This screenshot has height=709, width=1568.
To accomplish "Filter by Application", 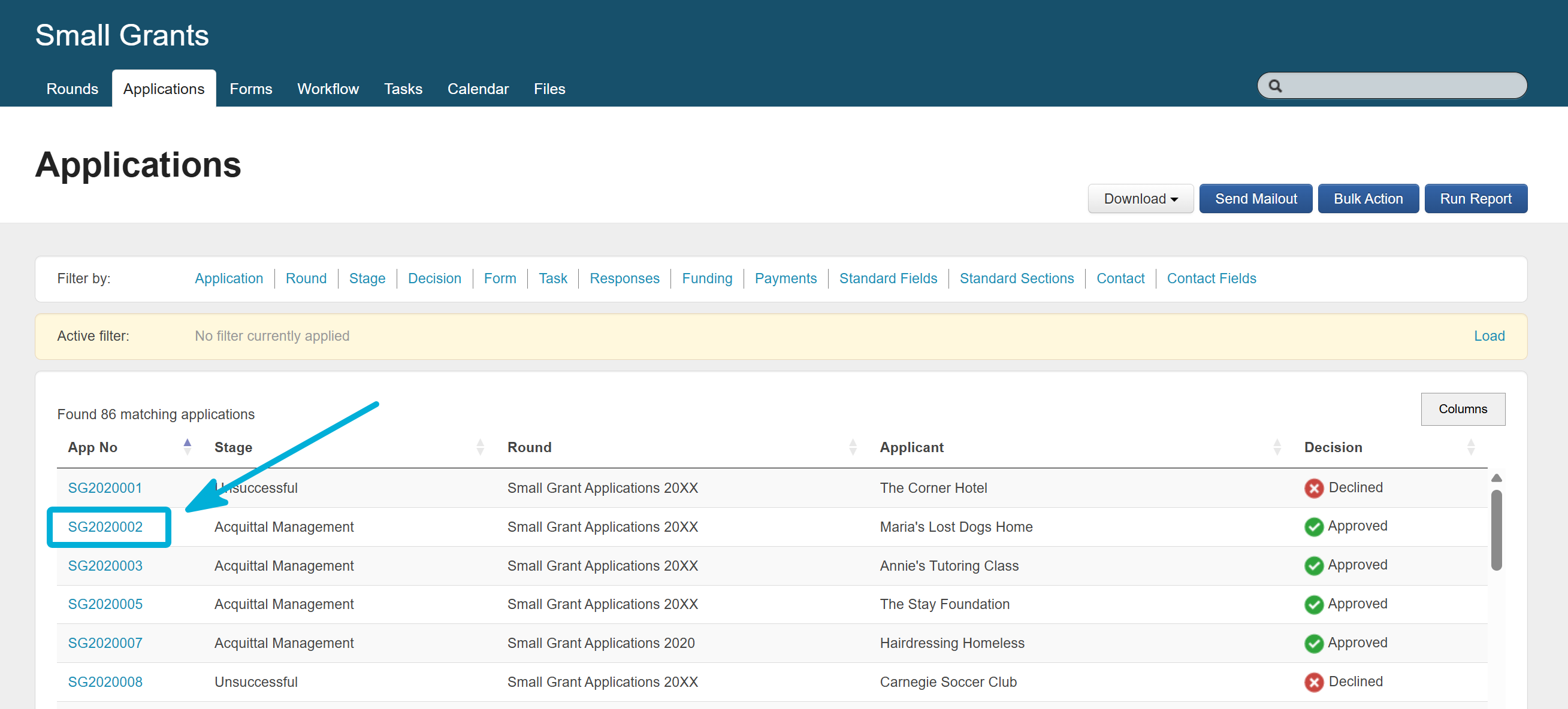I will coord(229,278).
